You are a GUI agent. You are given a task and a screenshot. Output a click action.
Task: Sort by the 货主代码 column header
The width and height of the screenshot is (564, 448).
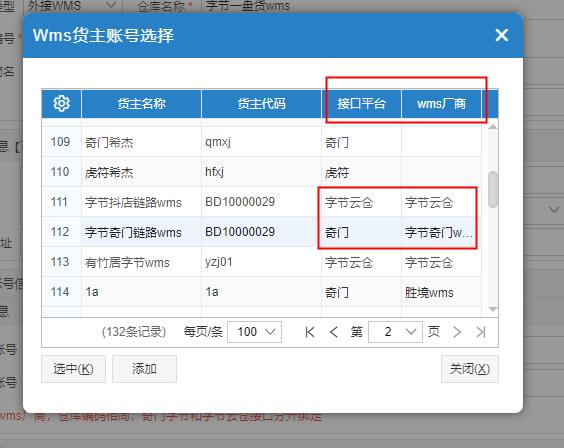261,104
